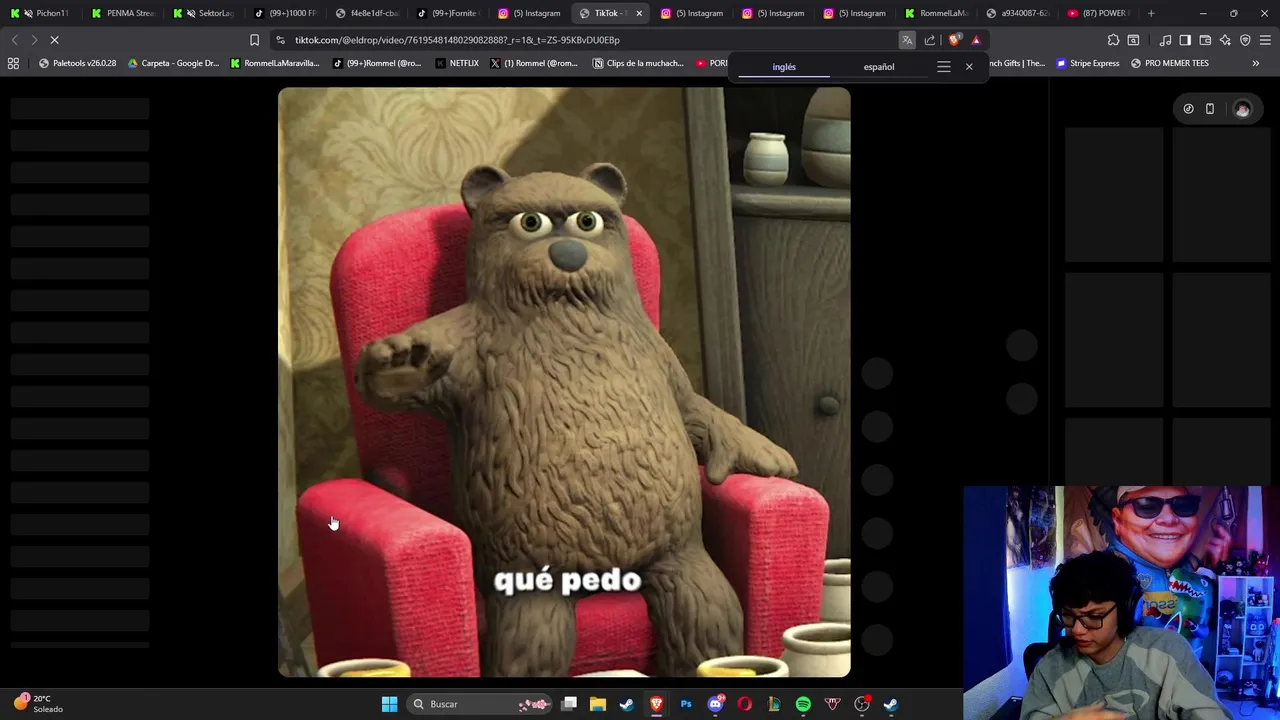Viewport: 1280px width, 720px height.
Task: Close the translate popup
Action: click(969, 67)
